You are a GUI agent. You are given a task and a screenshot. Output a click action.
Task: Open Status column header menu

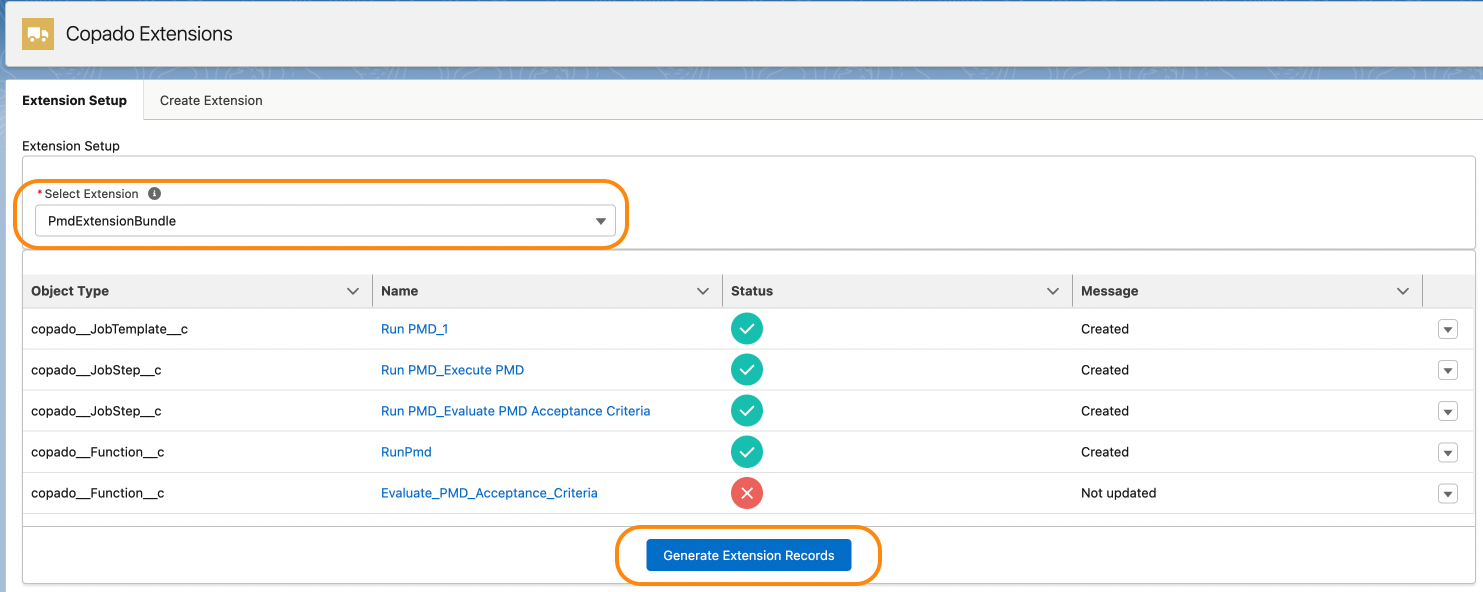point(1052,291)
